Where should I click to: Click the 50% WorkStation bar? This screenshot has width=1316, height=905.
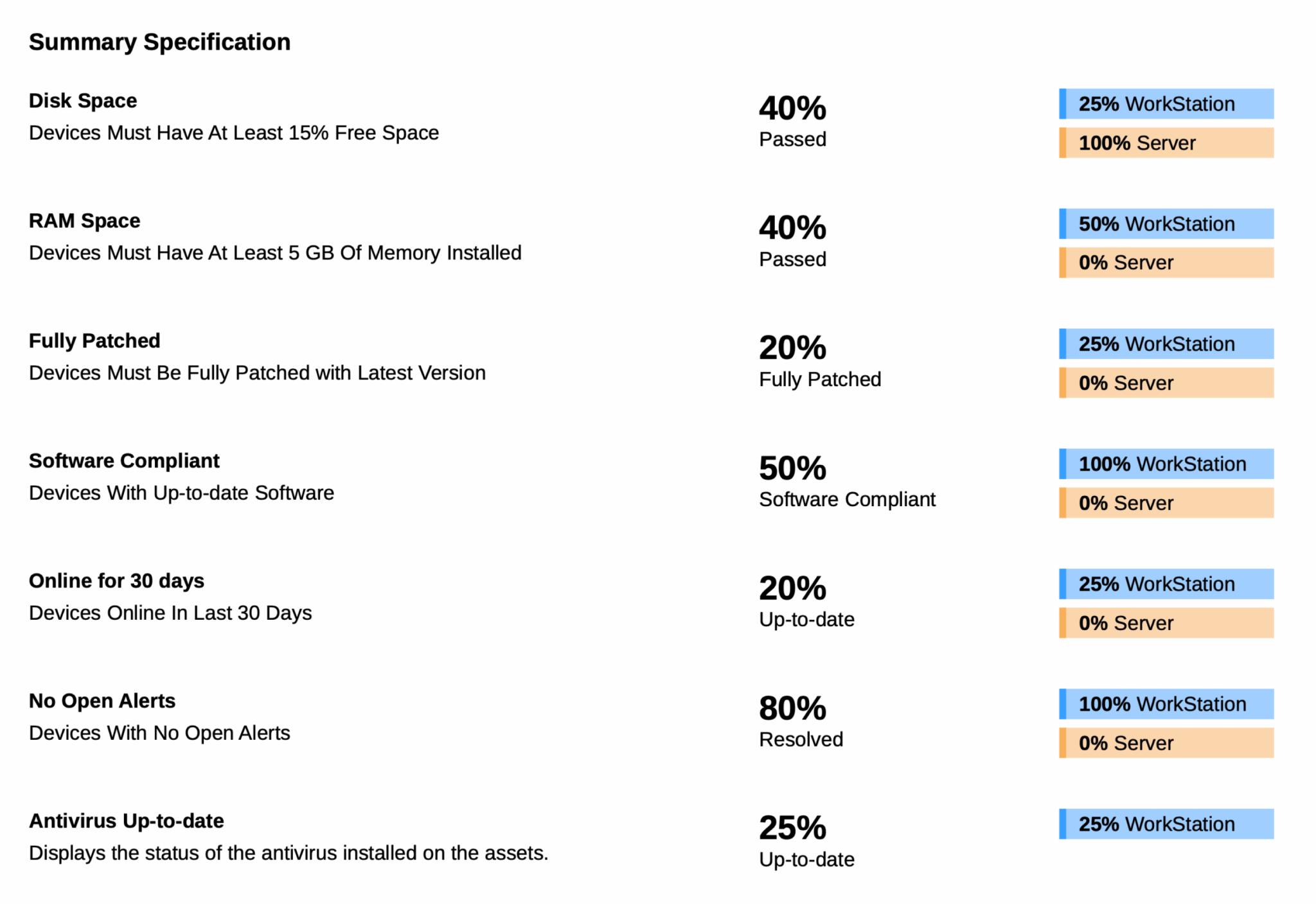point(1166,224)
